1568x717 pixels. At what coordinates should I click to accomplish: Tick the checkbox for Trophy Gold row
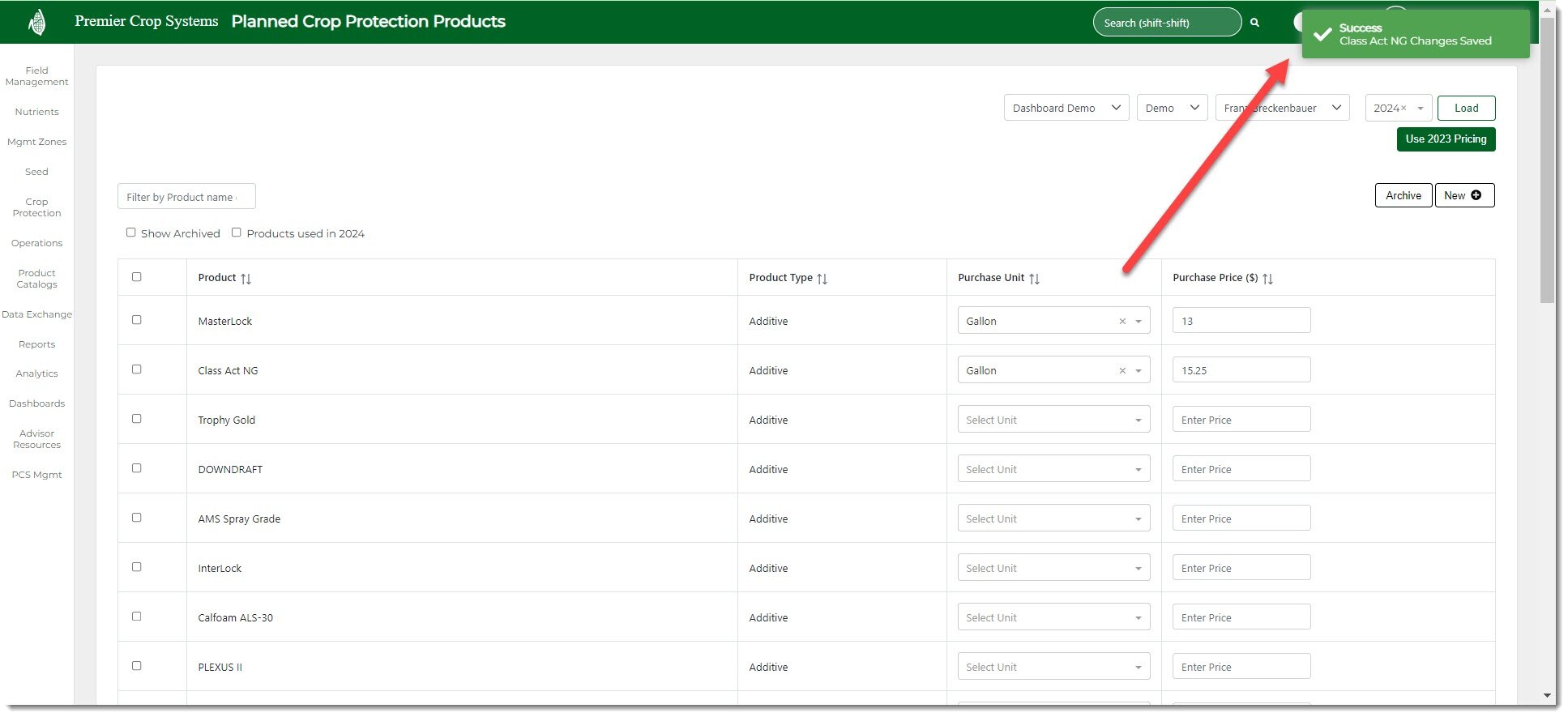pyautogui.click(x=137, y=419)
